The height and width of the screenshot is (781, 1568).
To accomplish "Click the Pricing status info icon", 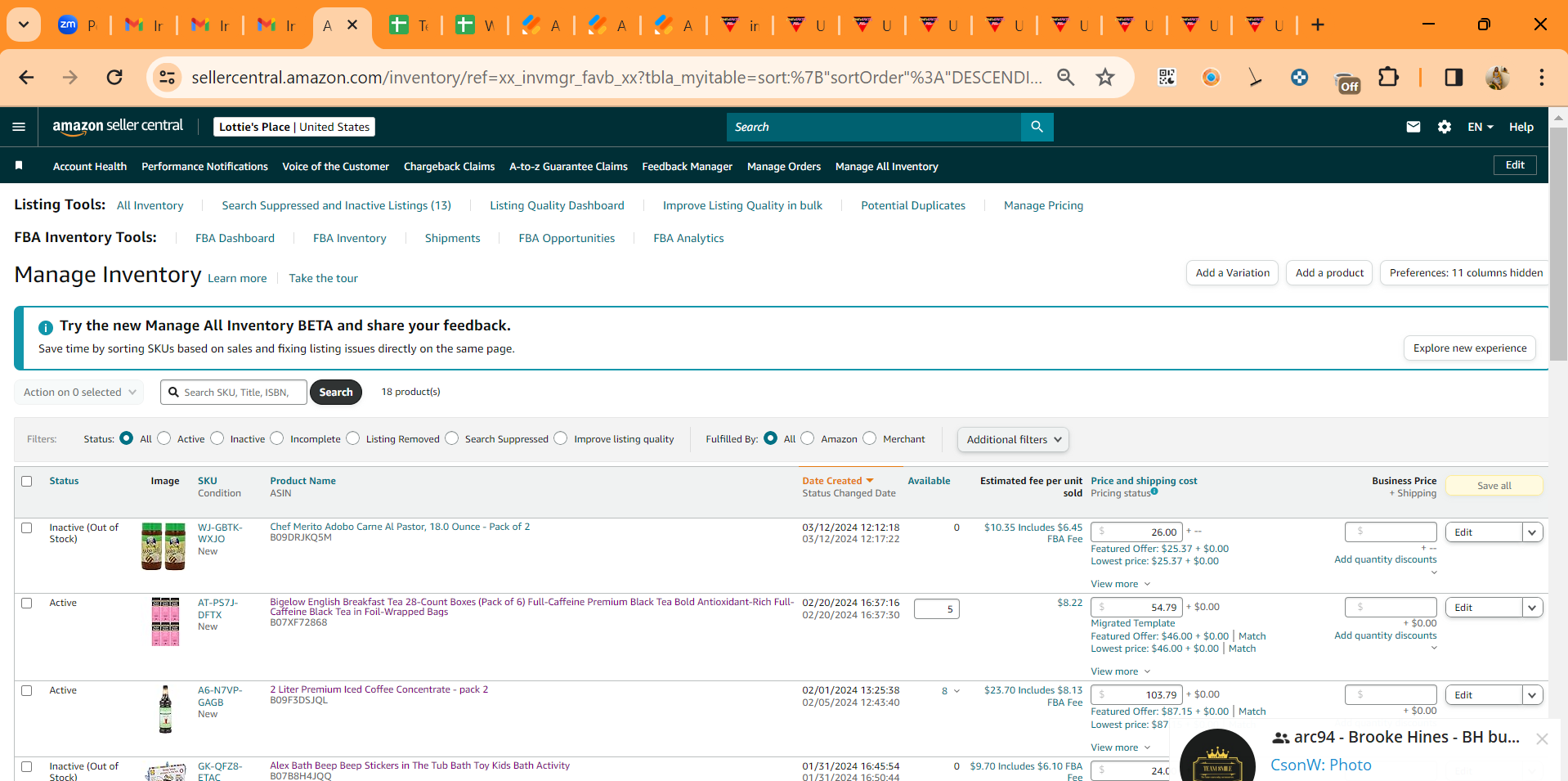I will pyautogui.click(x=1154, y=491).
